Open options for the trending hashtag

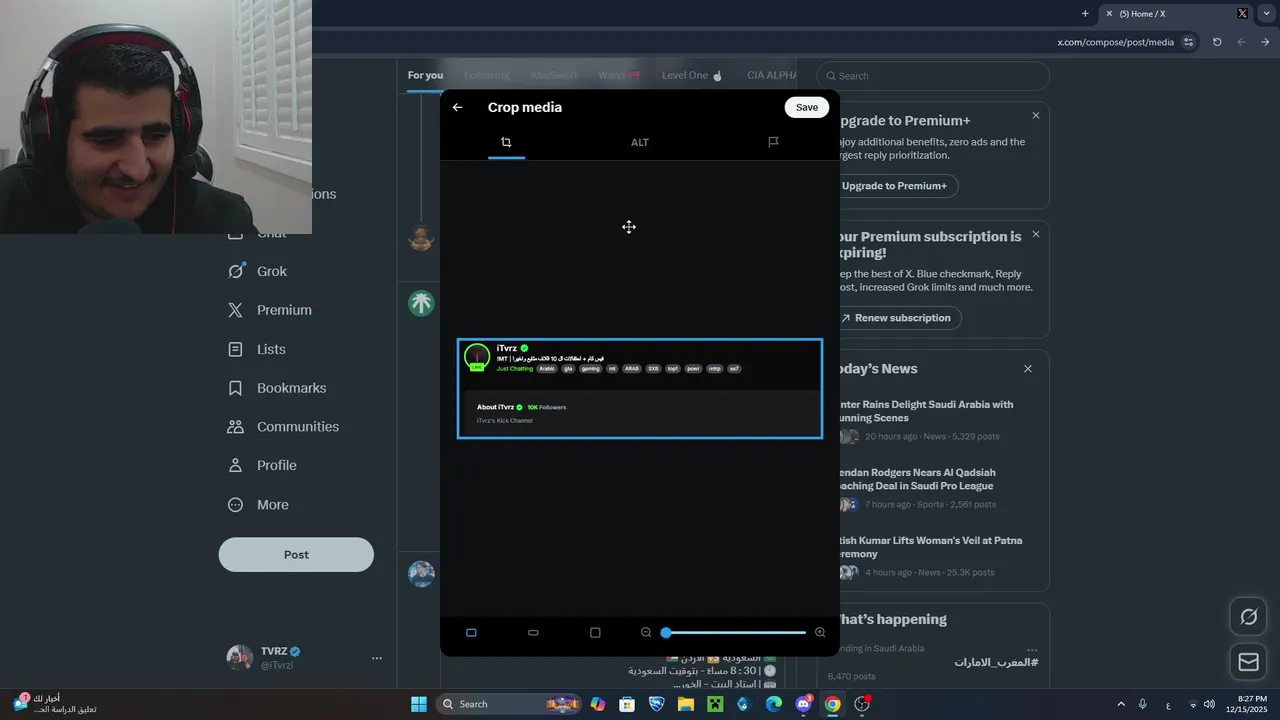[1032, 650]
